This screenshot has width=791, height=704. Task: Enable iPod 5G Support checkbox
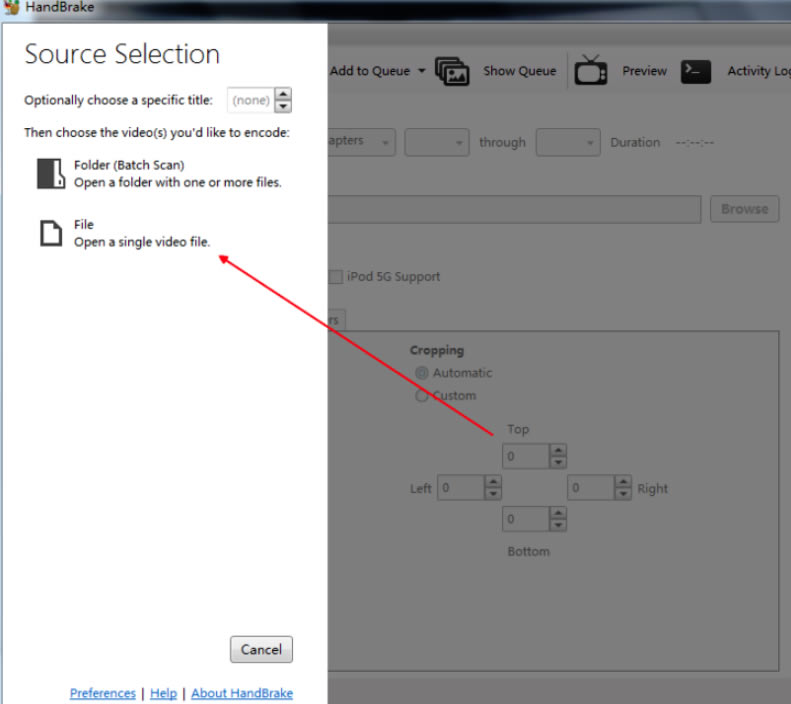(336, 277)
